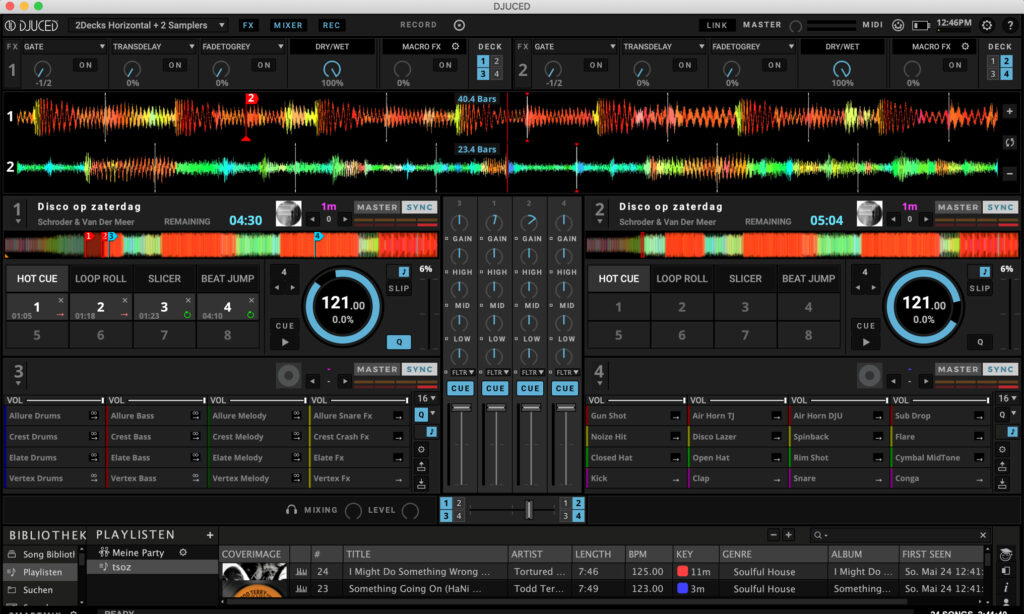Toggle FX 2 Macro FX ON

955,65
